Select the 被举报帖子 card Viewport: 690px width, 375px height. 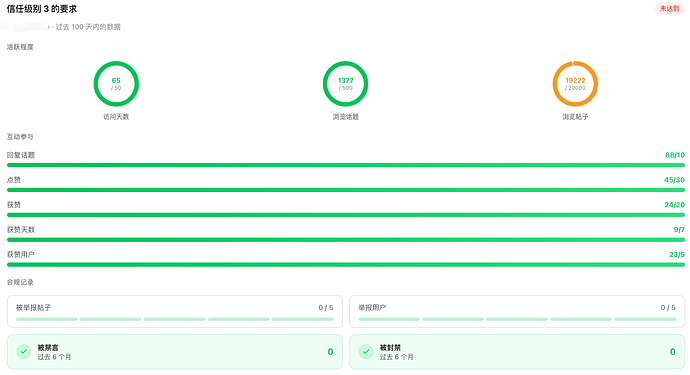(175, 311)
